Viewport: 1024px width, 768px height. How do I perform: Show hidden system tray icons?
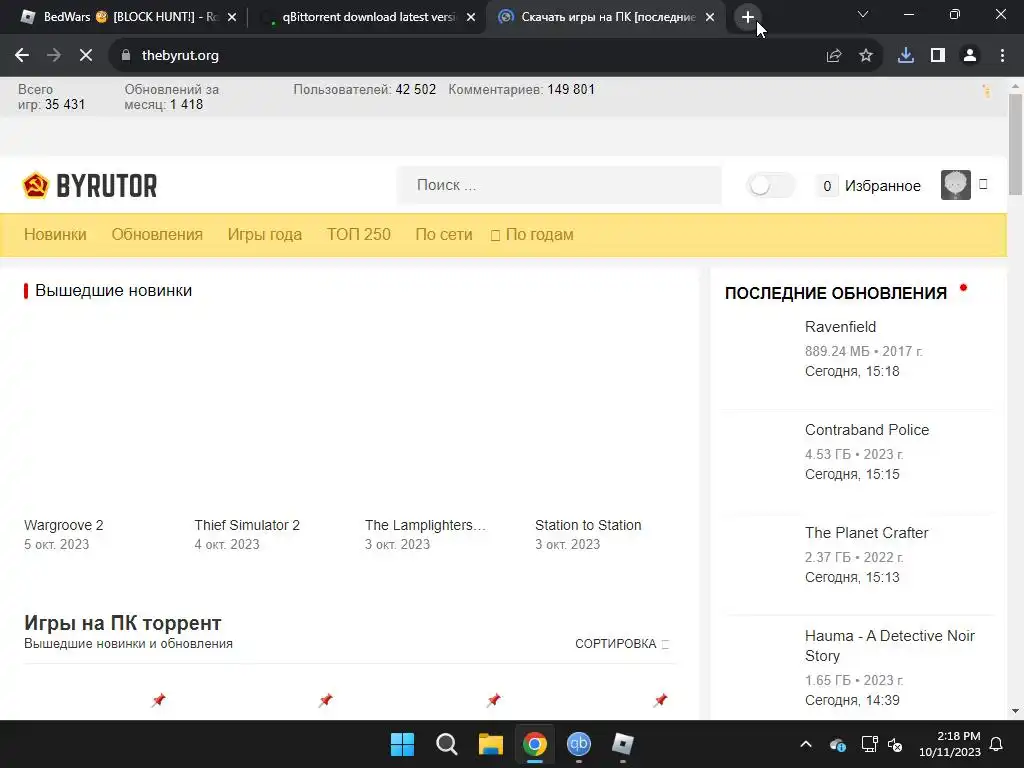coord(806,744)
